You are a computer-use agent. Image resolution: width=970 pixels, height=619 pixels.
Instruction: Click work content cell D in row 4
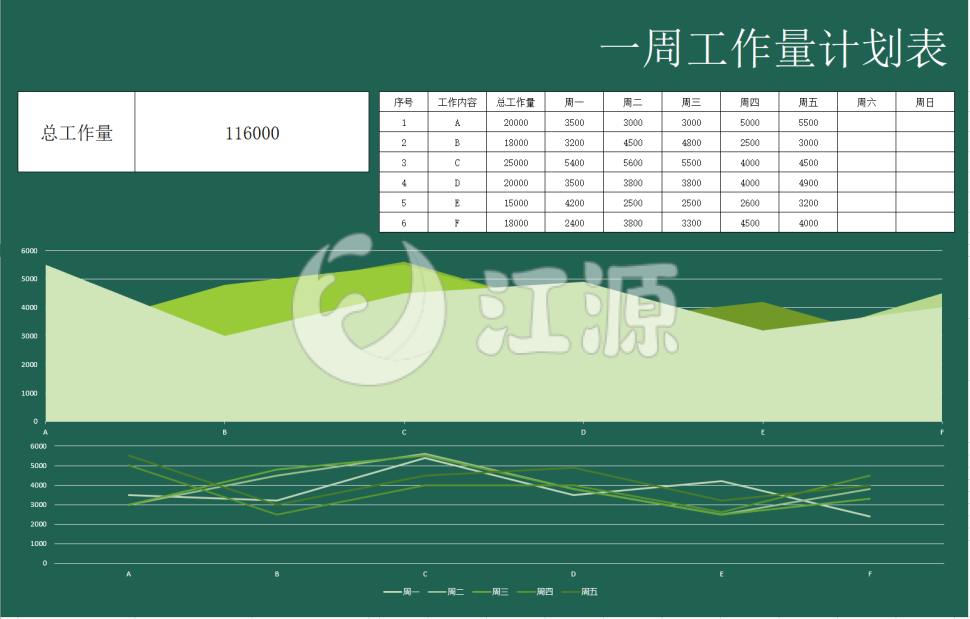tap(457, 182)
